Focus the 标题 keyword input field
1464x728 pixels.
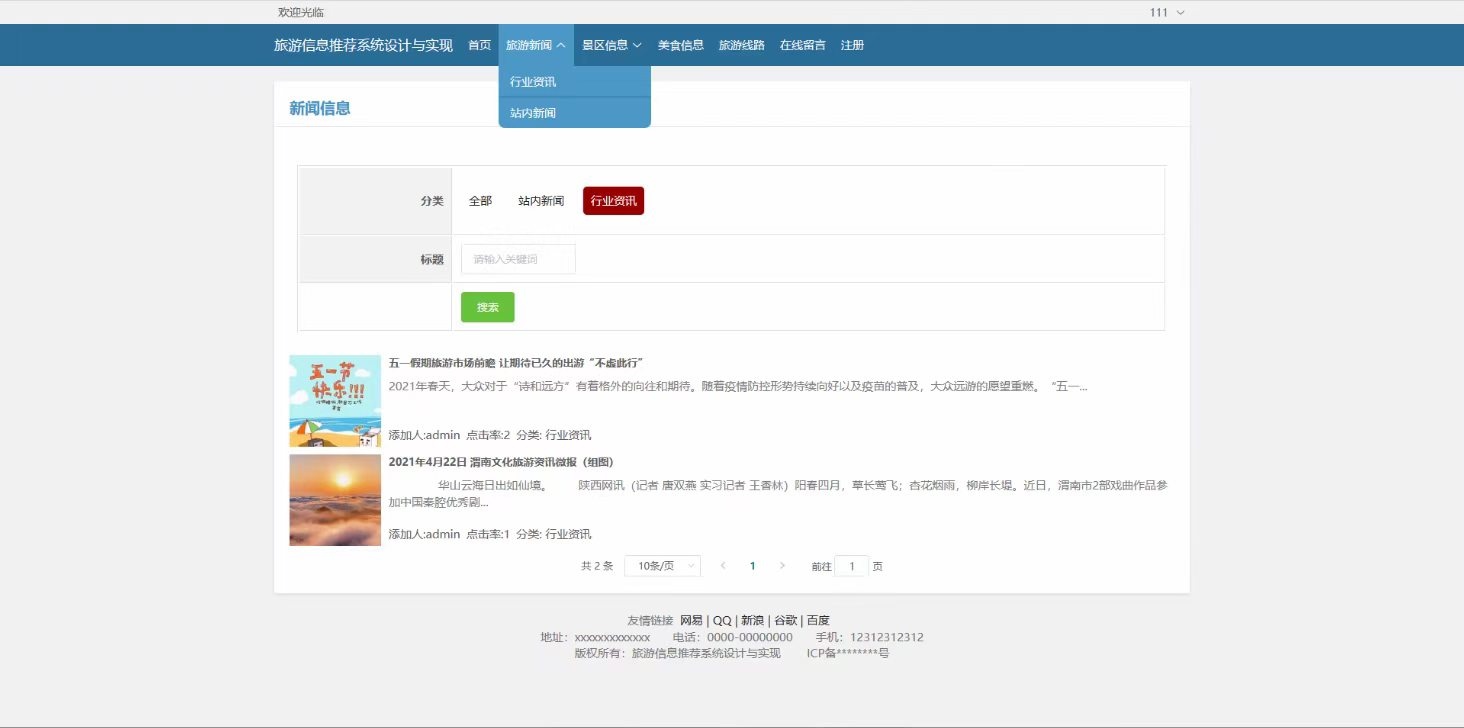click(518, 259)
